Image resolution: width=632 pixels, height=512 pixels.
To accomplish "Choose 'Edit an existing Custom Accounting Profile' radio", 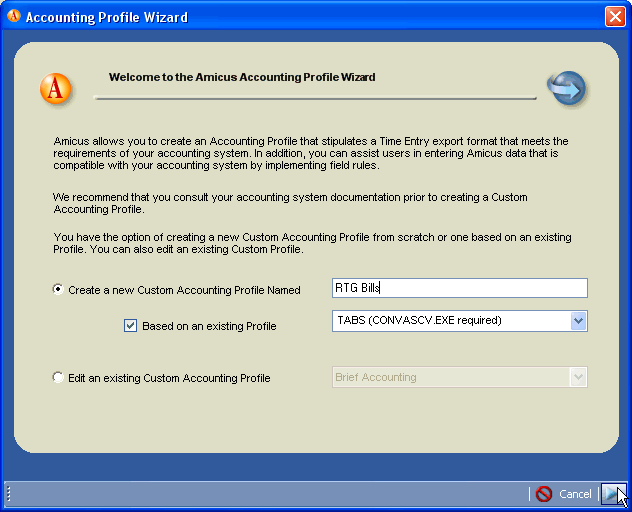I will [x=58, y=378].
